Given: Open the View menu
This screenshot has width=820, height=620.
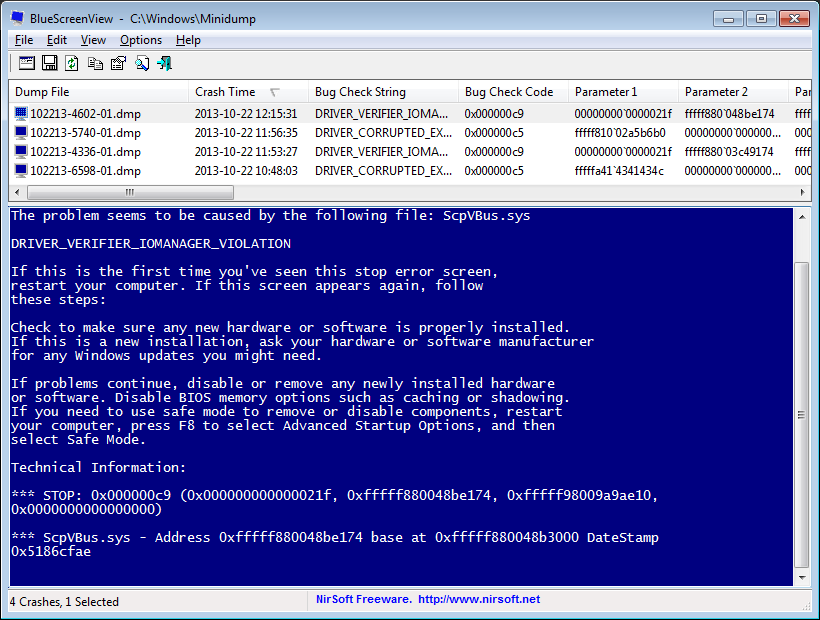Looking at the screenshot, I should (x=93, y=40).
